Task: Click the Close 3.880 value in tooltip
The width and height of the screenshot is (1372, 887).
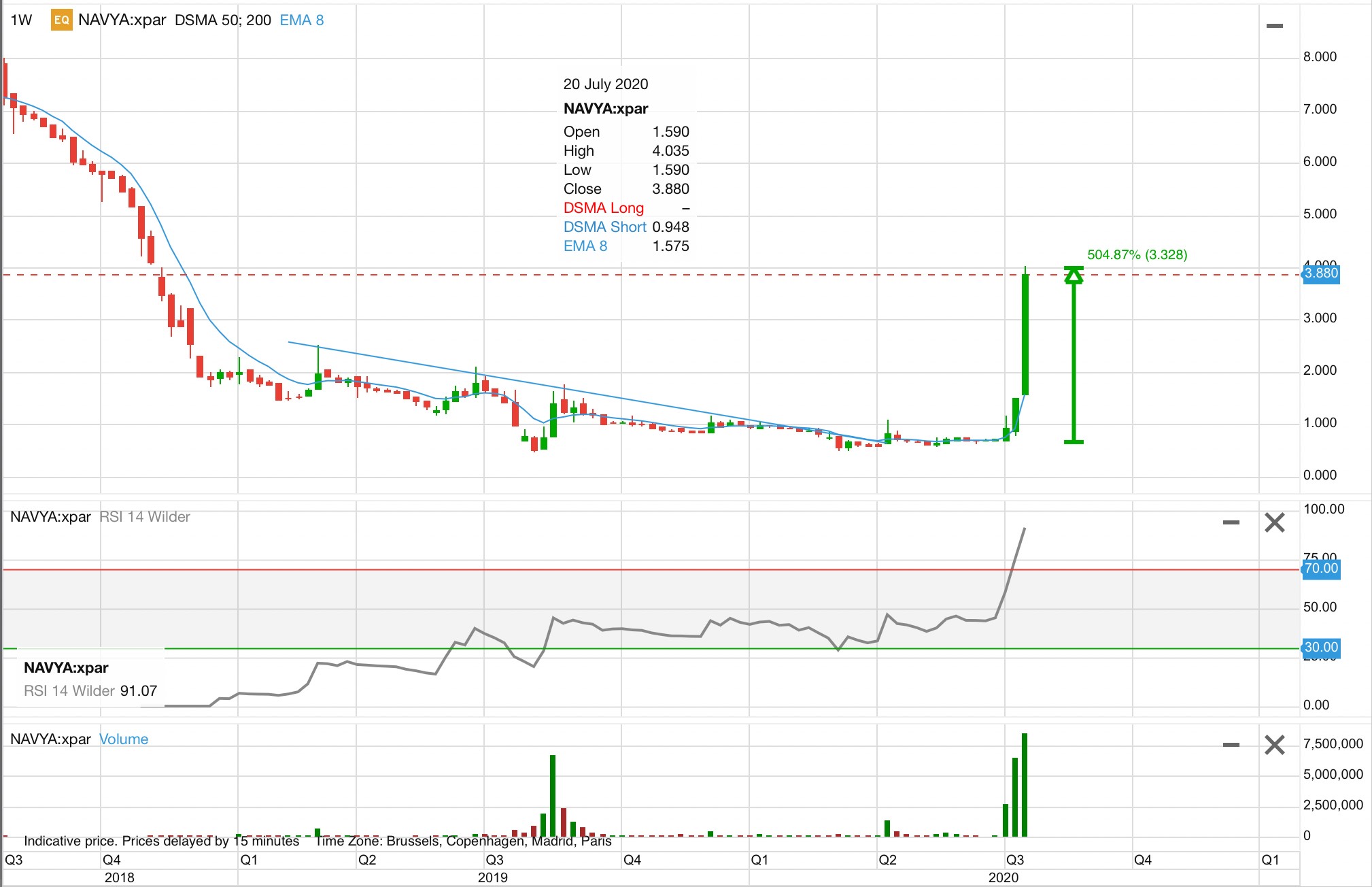Action: tap(670, 189)
